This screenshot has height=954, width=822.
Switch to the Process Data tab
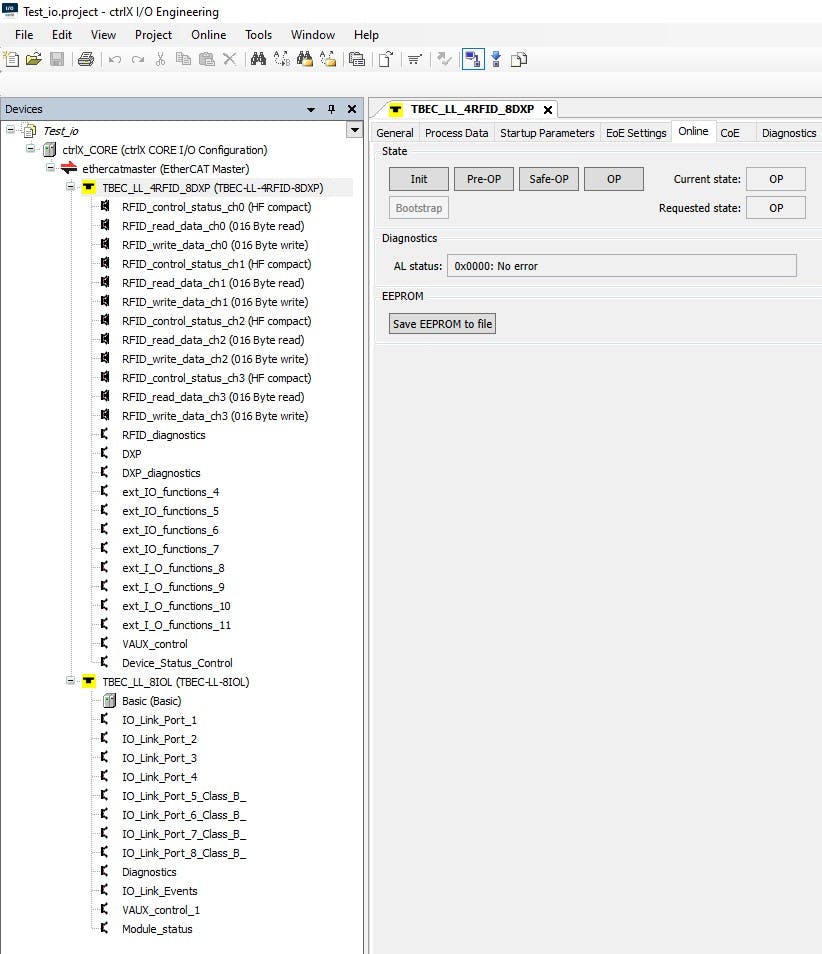[x=456, y=133]
